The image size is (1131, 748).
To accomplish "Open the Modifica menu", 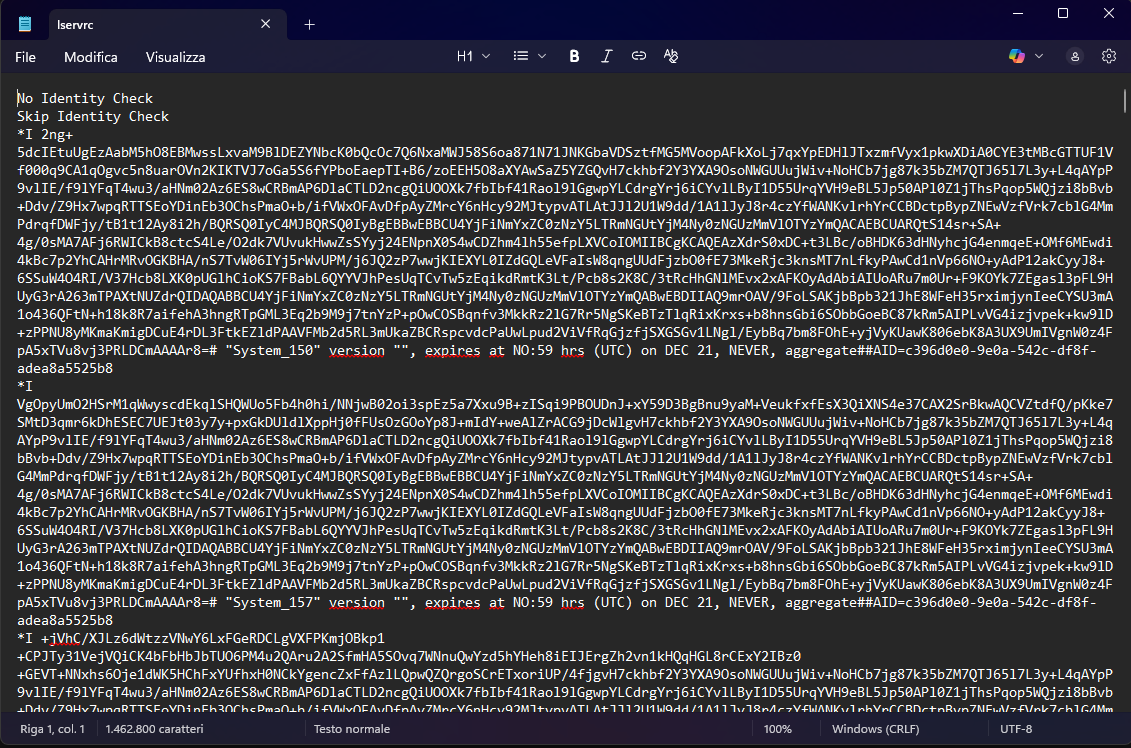I will (91, 57).
